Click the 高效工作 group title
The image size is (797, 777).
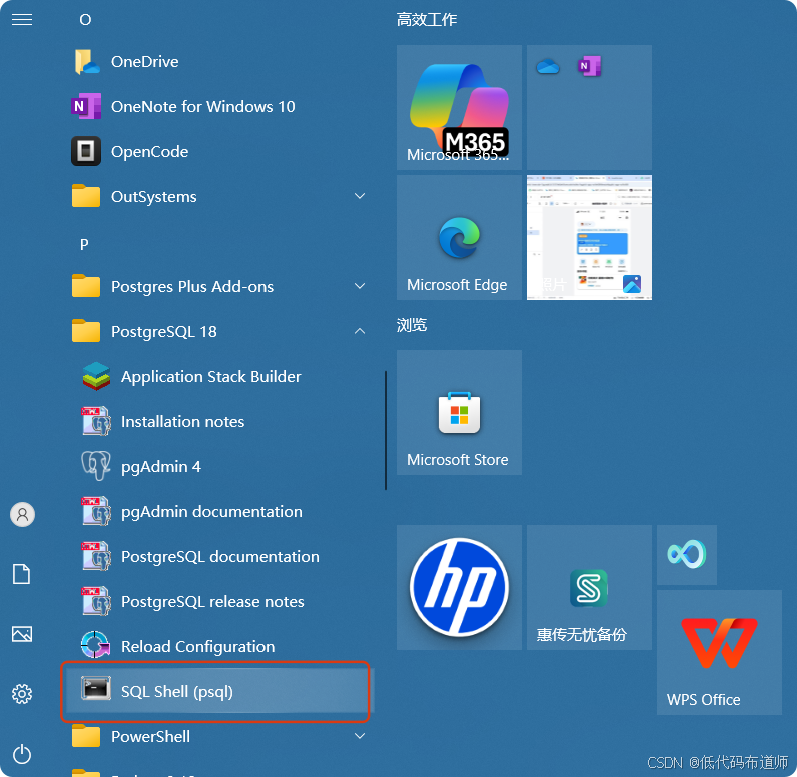tap(427, 19)
